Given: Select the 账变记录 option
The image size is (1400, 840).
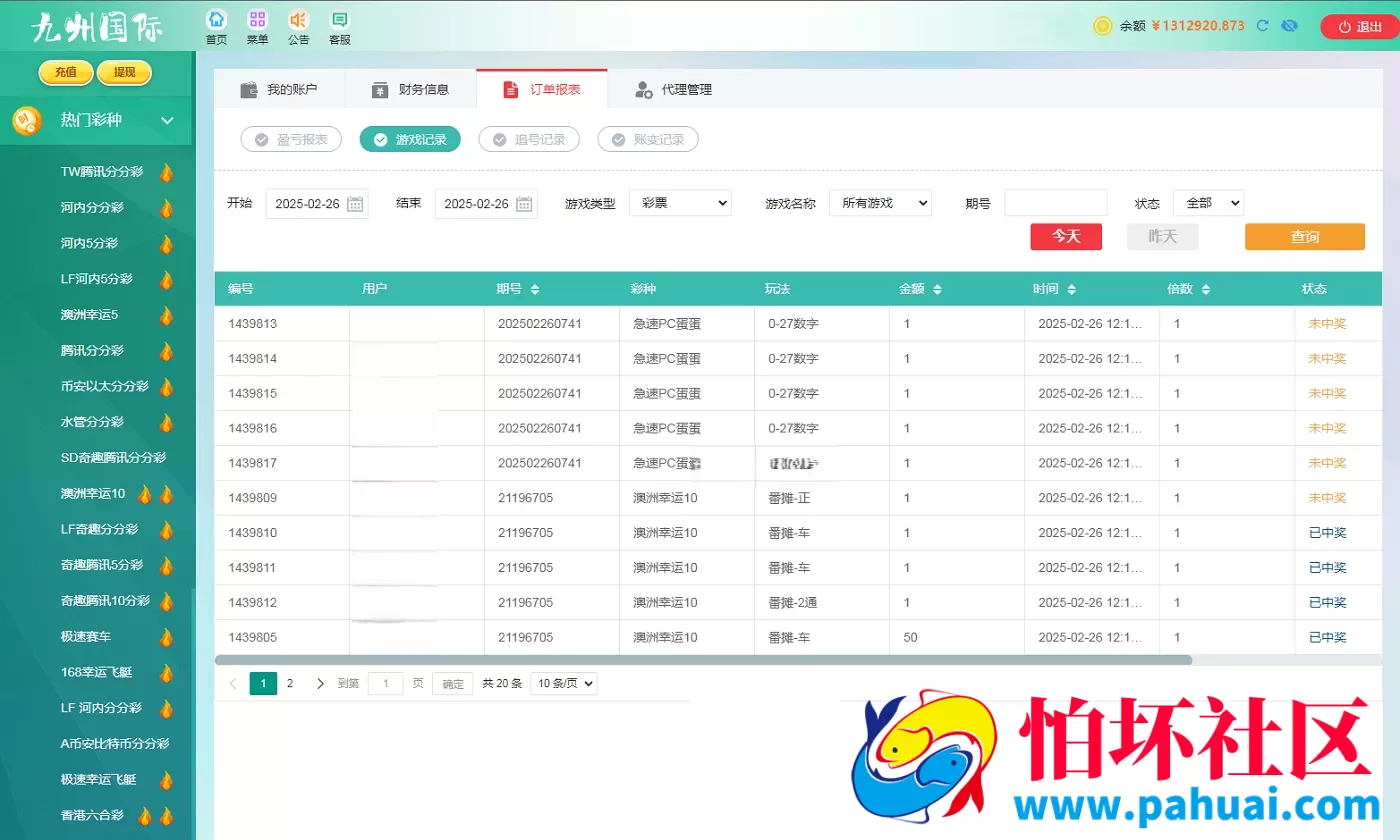Looking at the screenshot, I should pyautogui.click(x=648, y=139).
